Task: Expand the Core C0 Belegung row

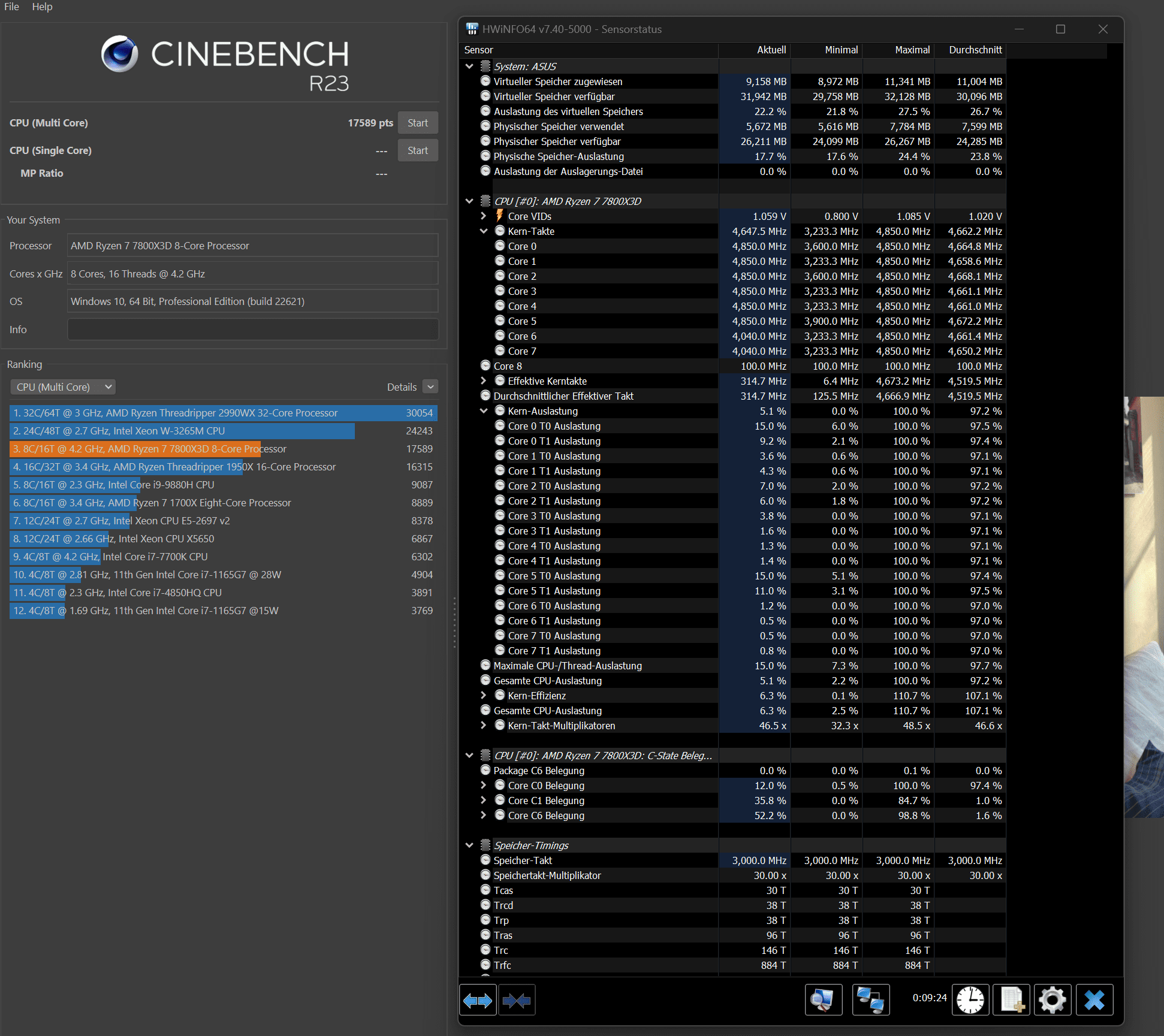Action: pyautogui.click(x=484, y=786)
